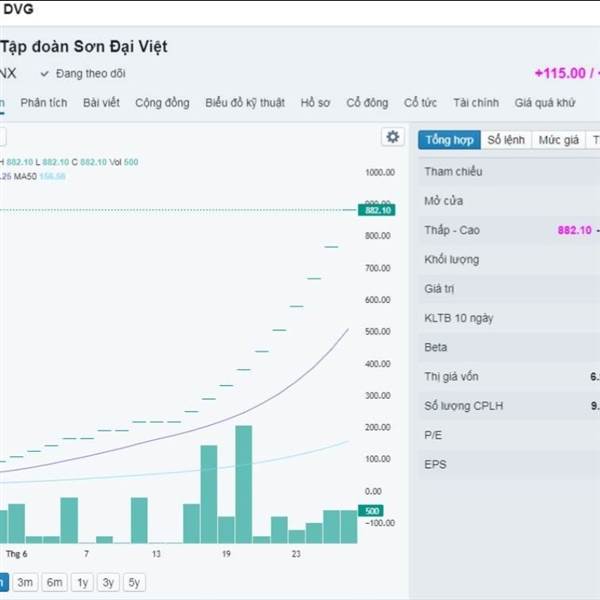Click the 'Giá trị' row label
The width and height of the screenshot is (600, 600).
pos(439,289)
